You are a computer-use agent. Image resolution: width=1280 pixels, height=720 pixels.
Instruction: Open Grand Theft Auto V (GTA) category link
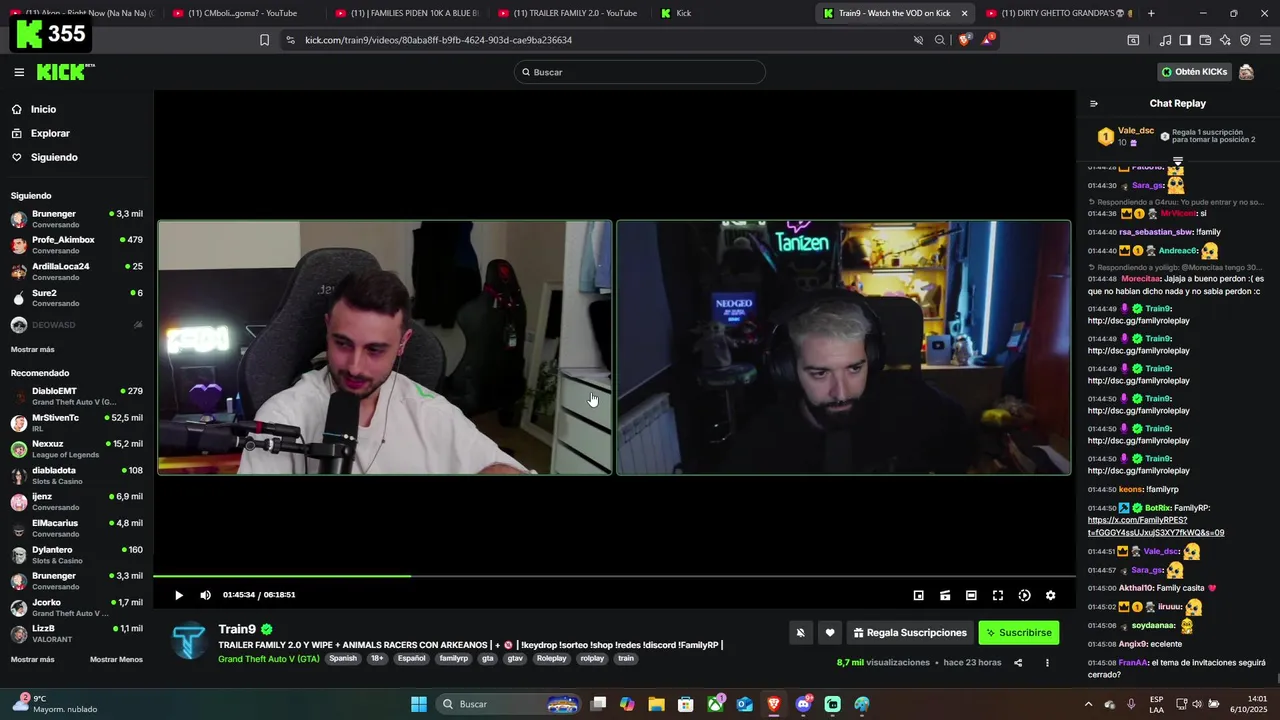point(269,659)
